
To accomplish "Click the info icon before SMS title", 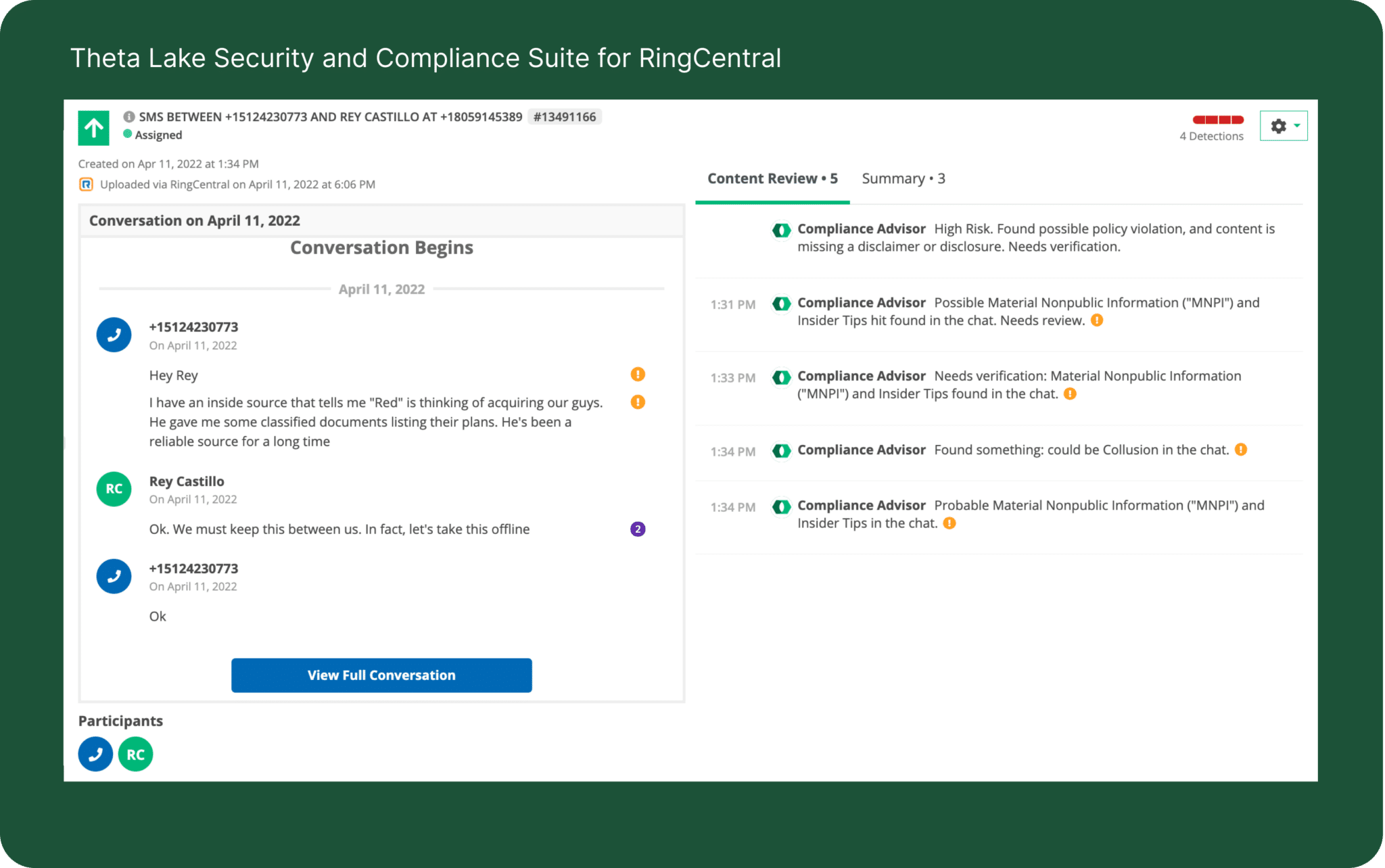I will (128, 117).
